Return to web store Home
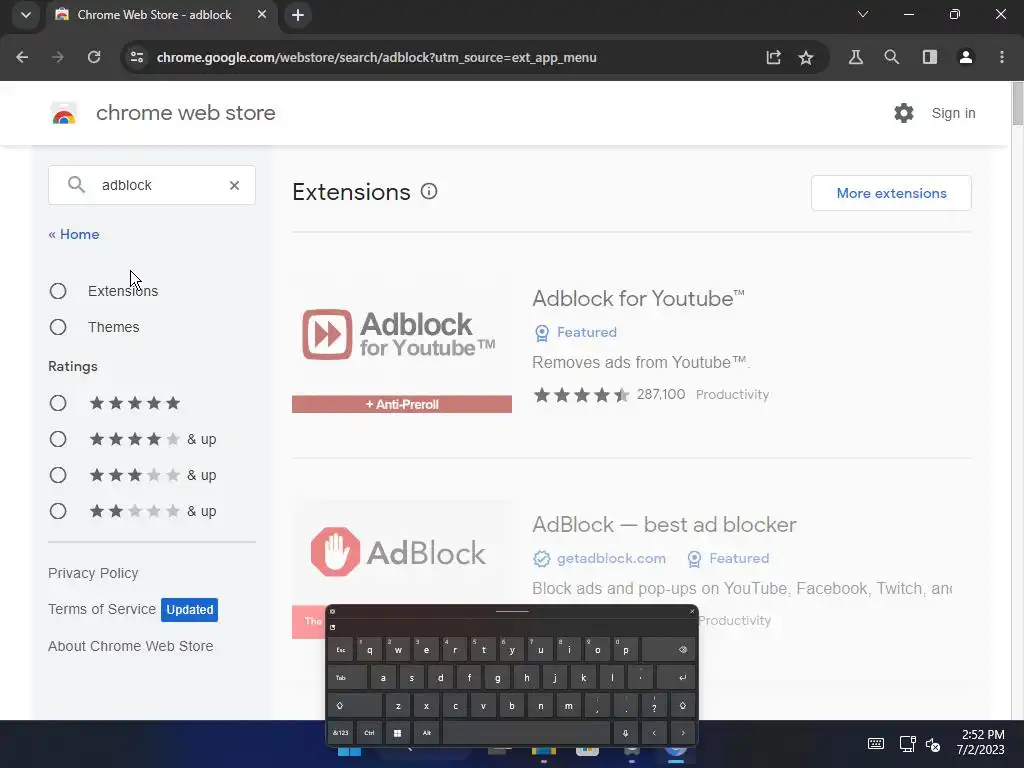 [74, 234]
